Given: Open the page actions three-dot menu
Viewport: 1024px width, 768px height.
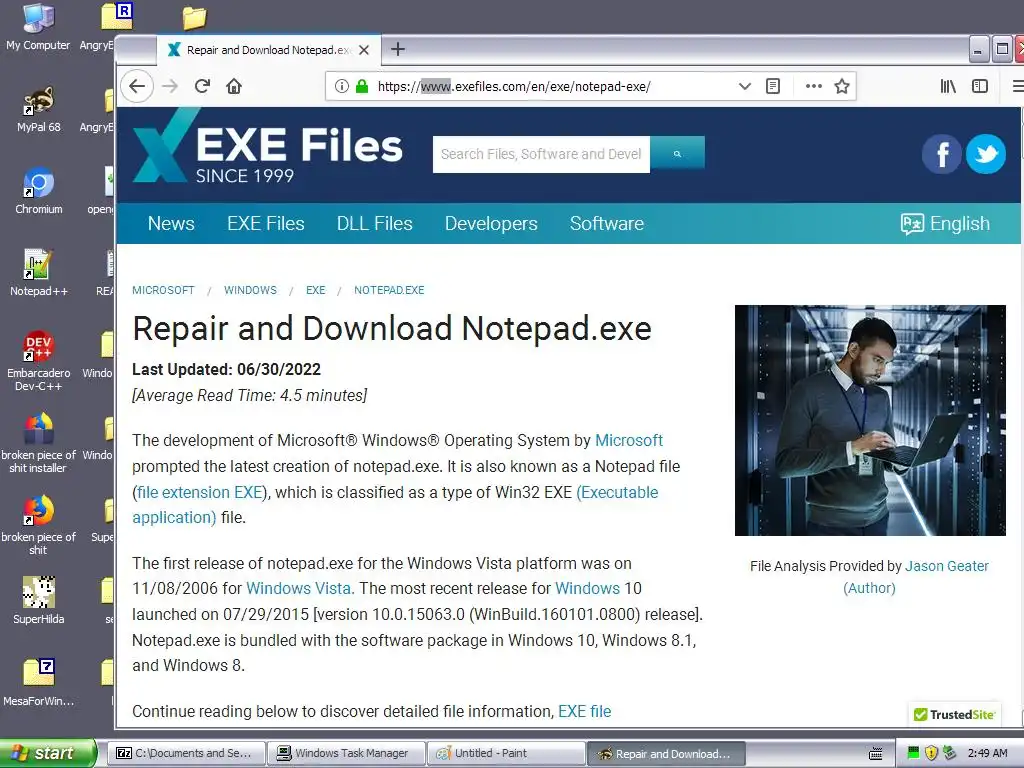Looking at the screenshot, I should pyautogui.click(x=814, y=86).
